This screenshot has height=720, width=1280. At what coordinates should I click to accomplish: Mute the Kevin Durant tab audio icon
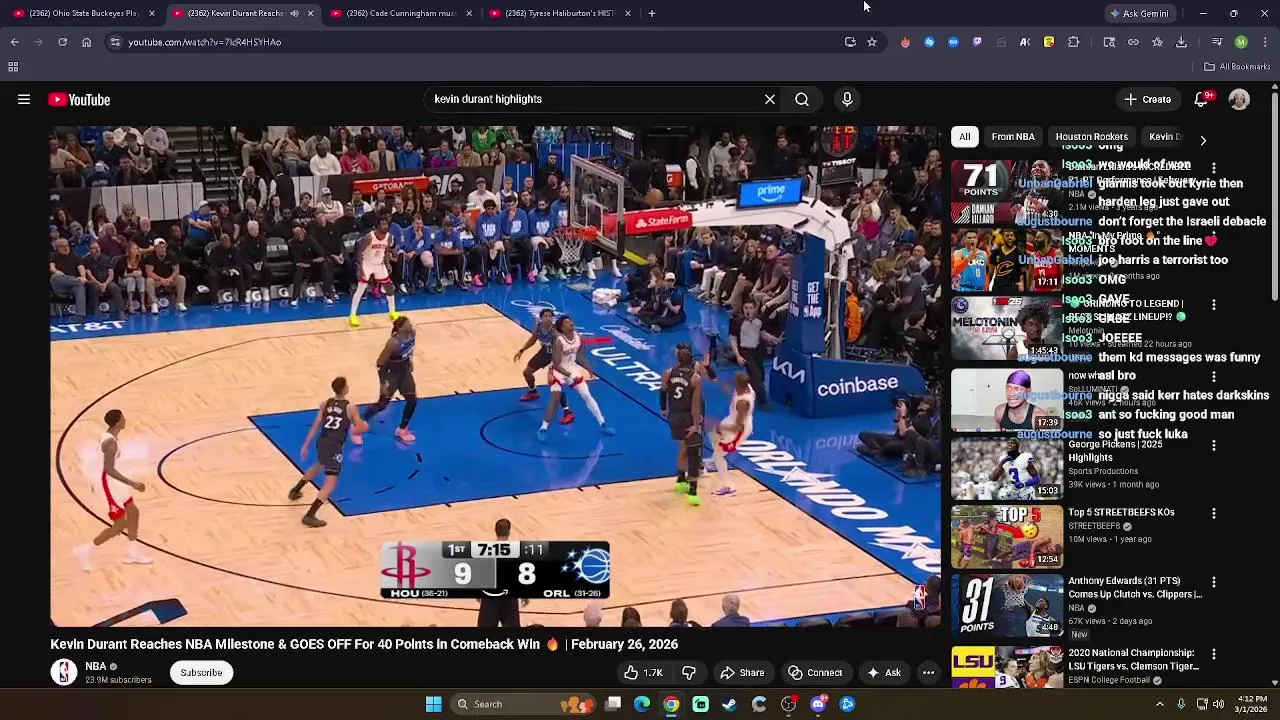pos(294,13)
